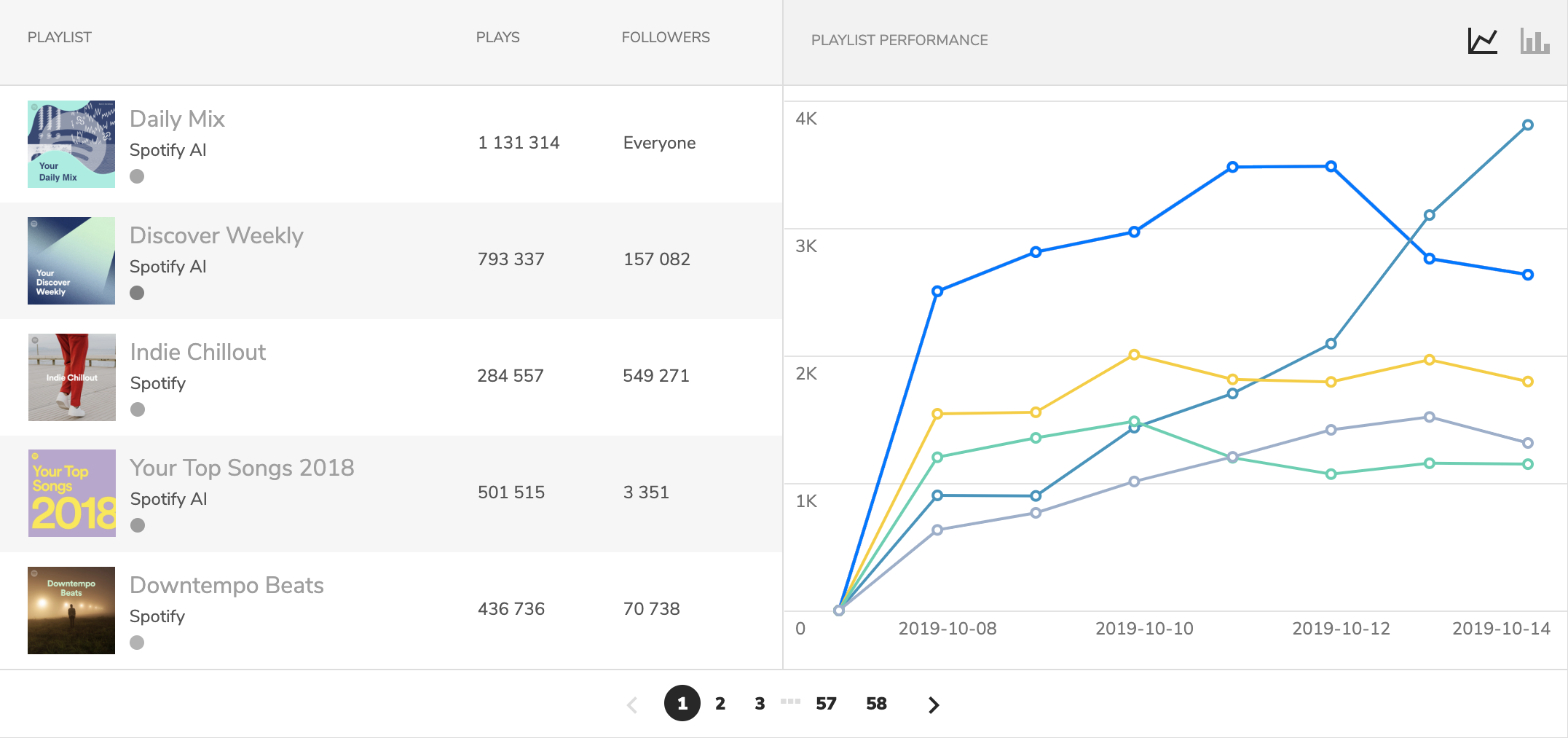This screenshot has width=1568, height=738.
Task: Click 2019-10-08 axis label
Action: (x=948, y=629)
